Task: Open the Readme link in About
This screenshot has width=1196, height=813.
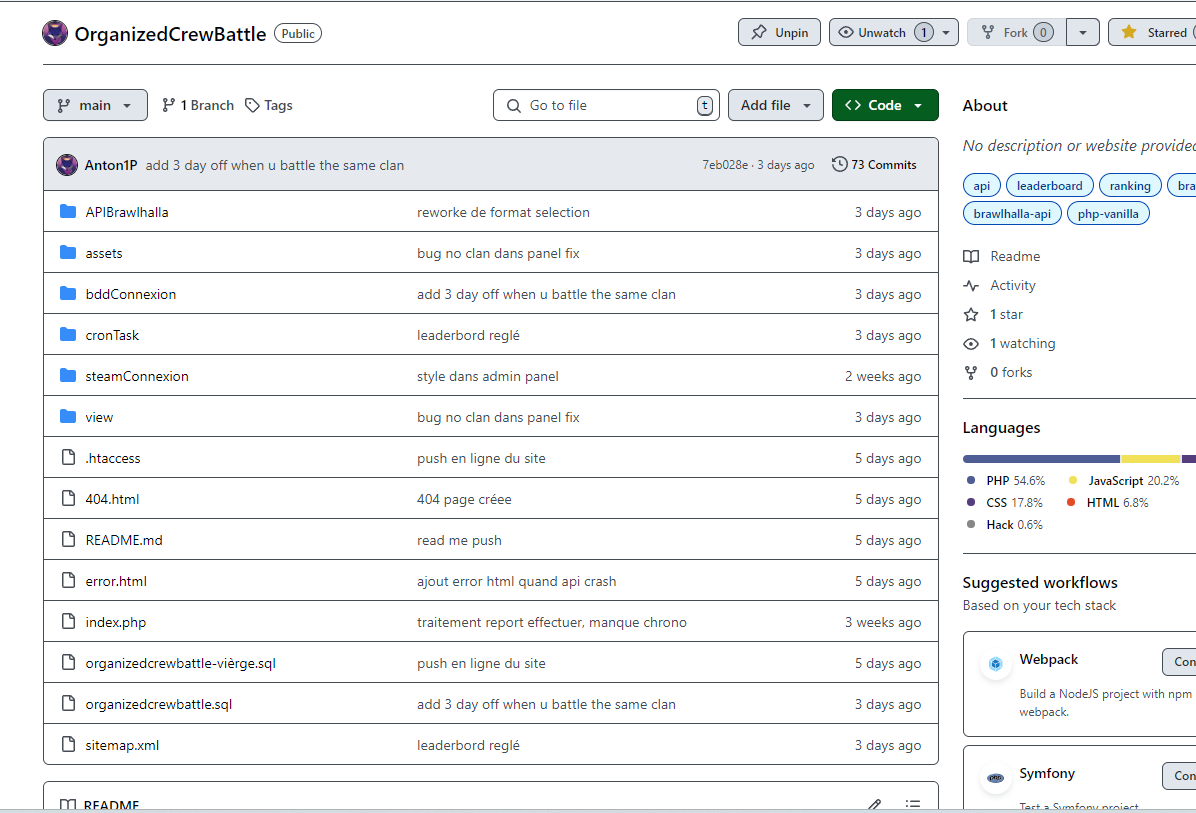Action: [x=1002, y=256]
